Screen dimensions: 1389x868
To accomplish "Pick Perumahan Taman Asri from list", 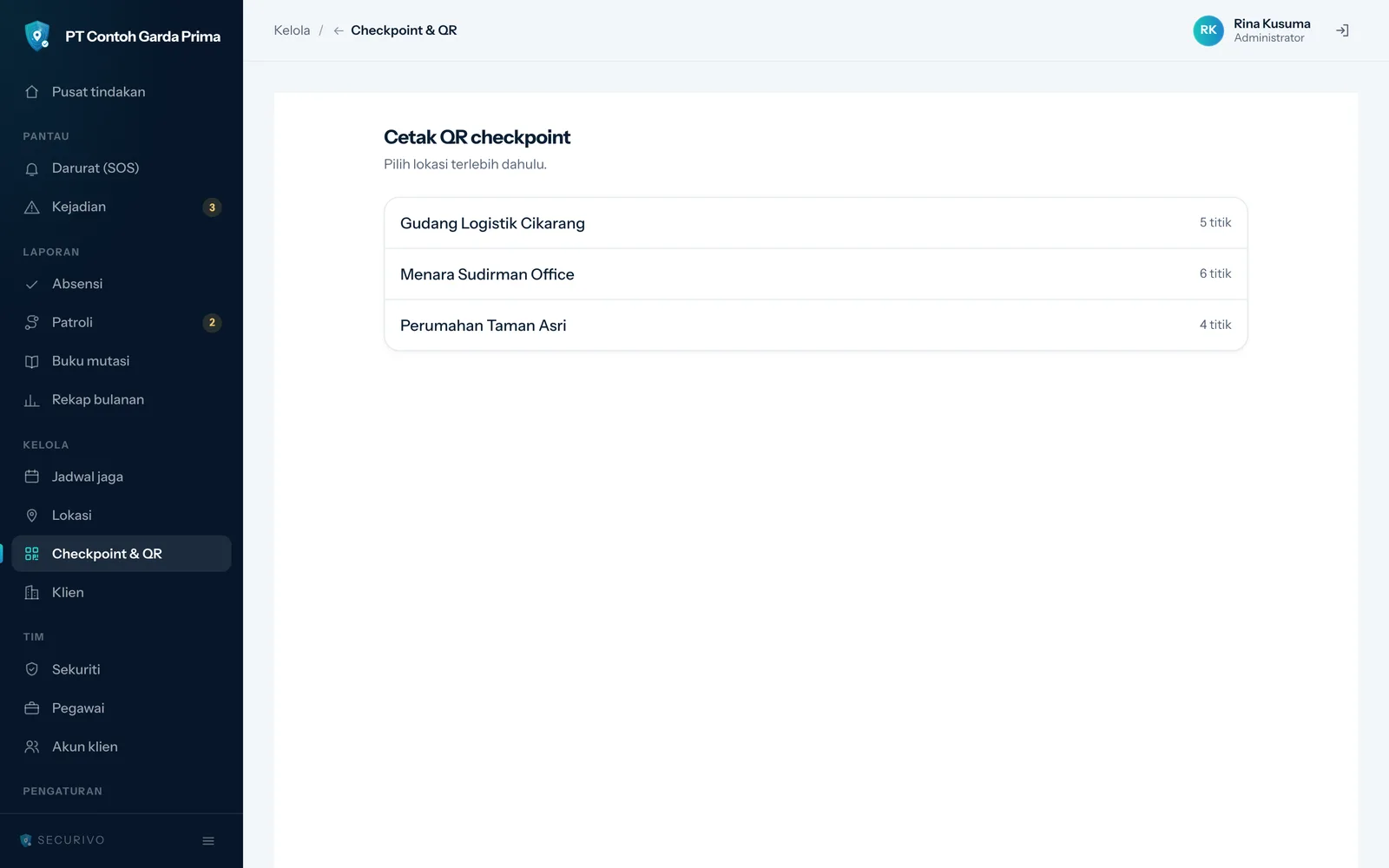I will pyautogui.click(x=815, y=325).
